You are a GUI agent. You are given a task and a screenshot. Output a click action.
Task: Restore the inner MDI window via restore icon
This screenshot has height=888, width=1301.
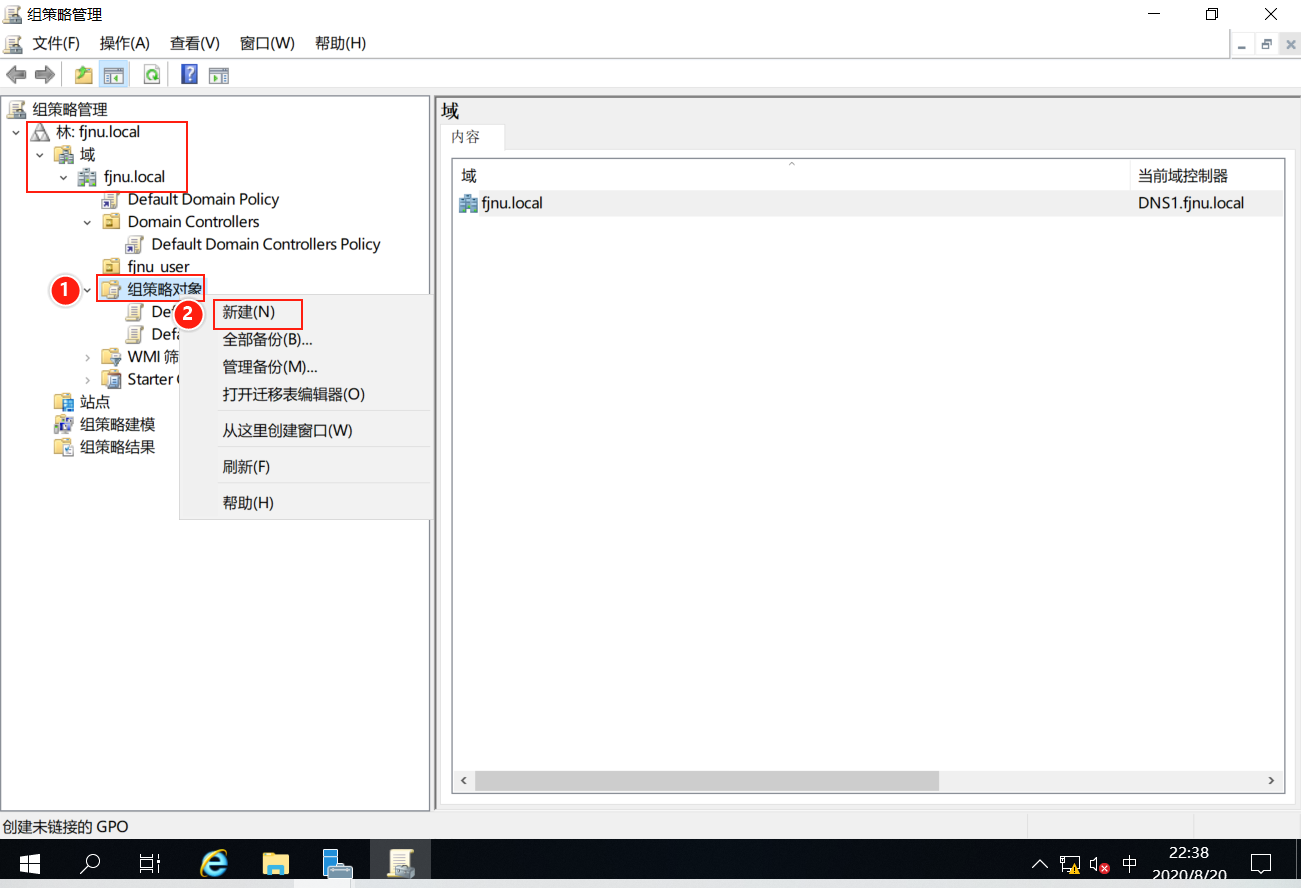click(1266, 44)
